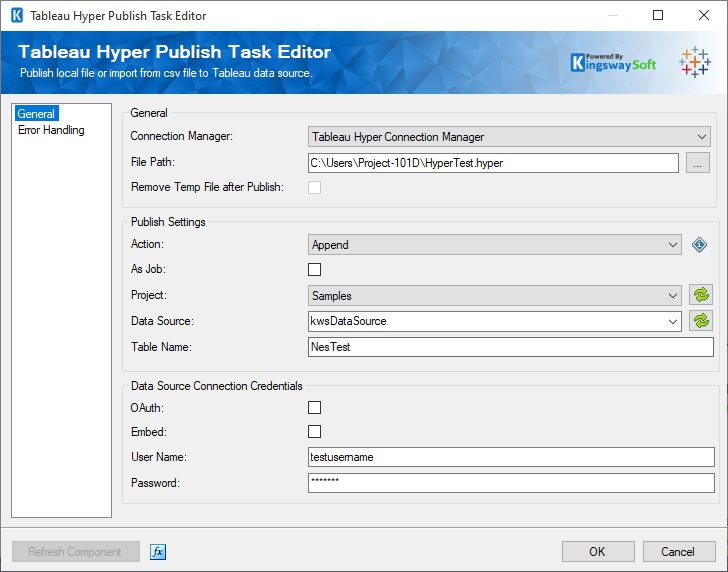Click the Refresh Component button

coord(75,552)
